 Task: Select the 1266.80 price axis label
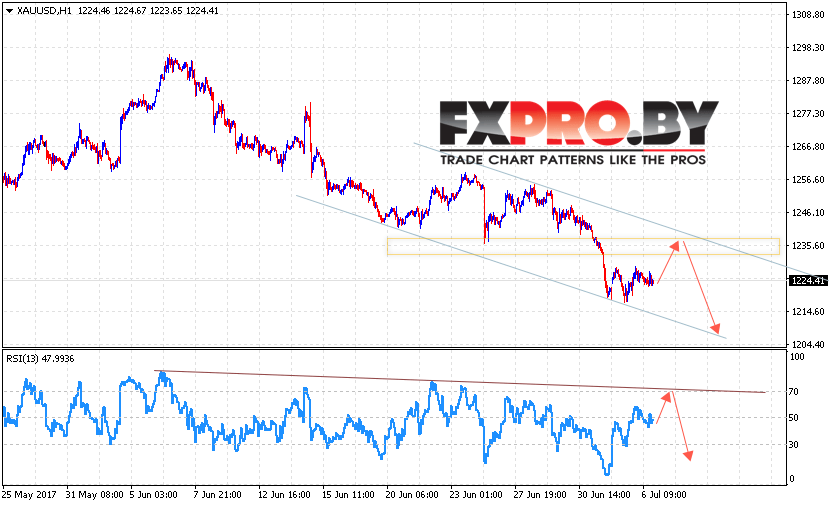pyautogui.click(x=808, y=146)
